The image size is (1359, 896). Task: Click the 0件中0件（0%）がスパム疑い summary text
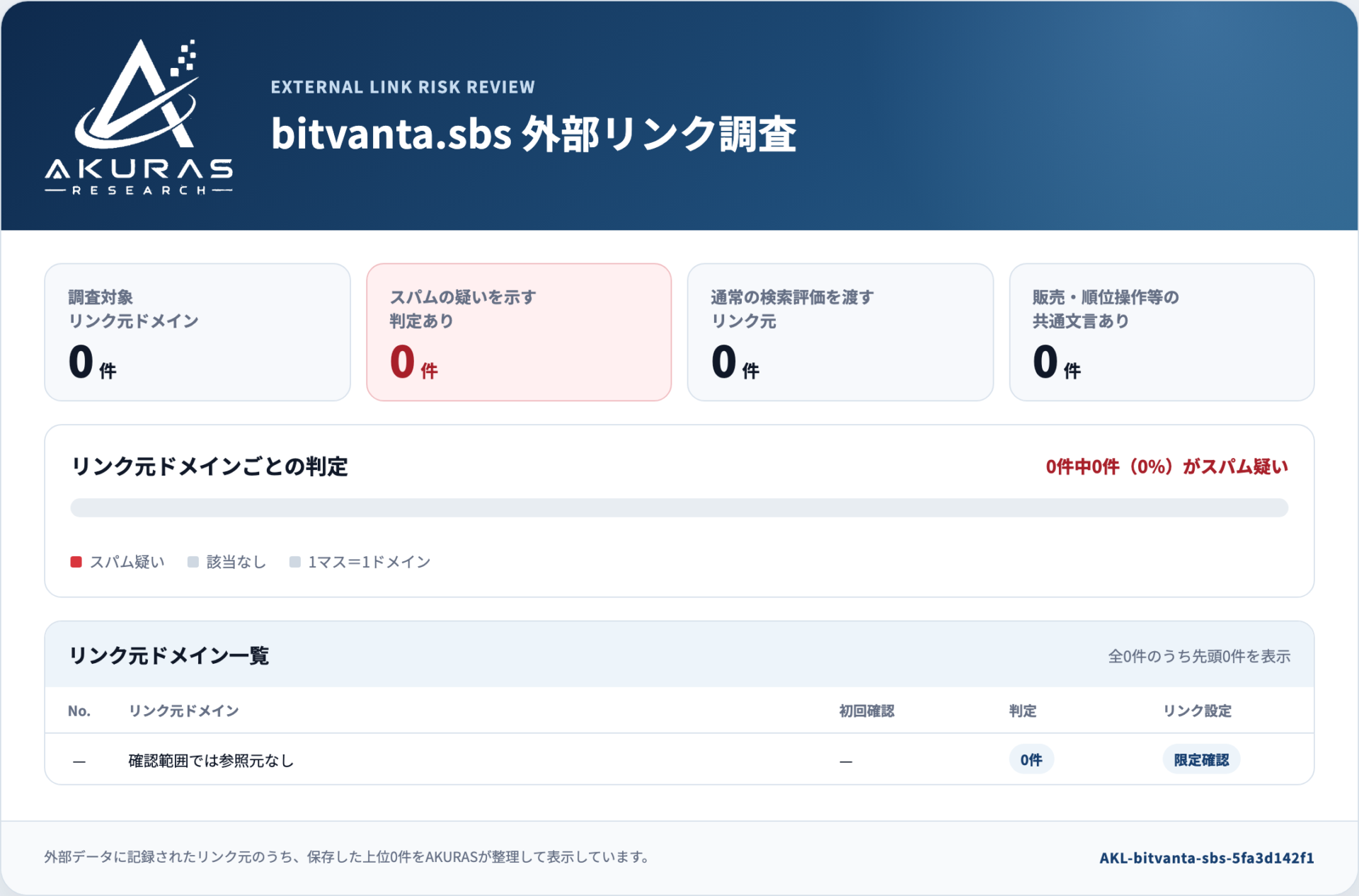click(x=1166, y=466)
